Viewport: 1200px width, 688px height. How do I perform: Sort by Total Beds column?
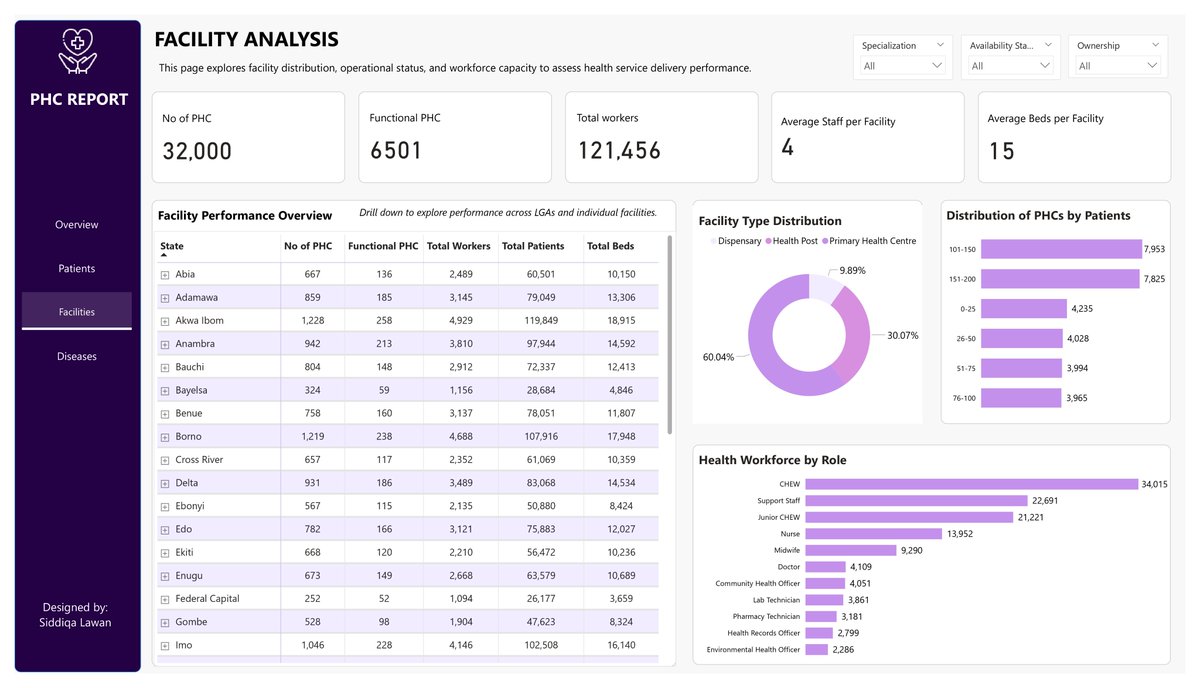(611, 246)
